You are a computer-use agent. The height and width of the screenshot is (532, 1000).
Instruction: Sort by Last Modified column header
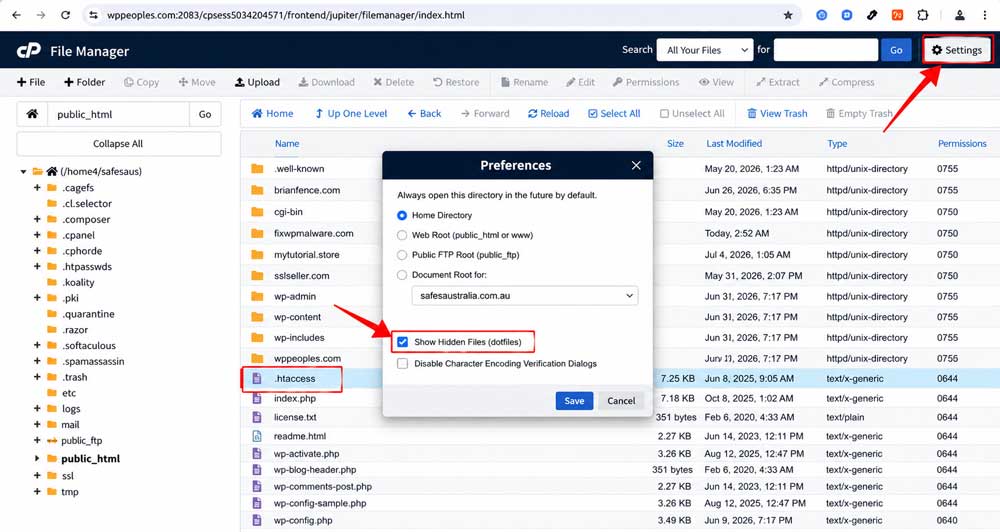tap(734, 144)
